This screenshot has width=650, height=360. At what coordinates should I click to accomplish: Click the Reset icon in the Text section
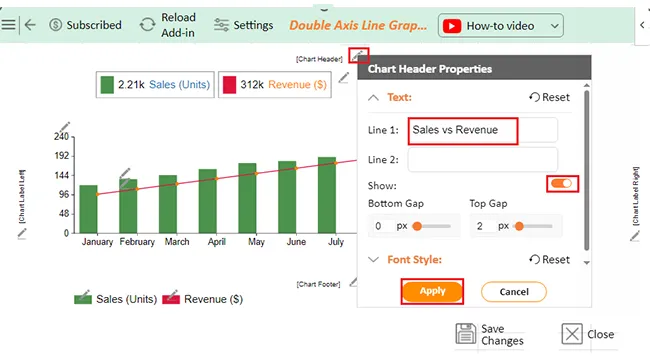pos(534,97)
